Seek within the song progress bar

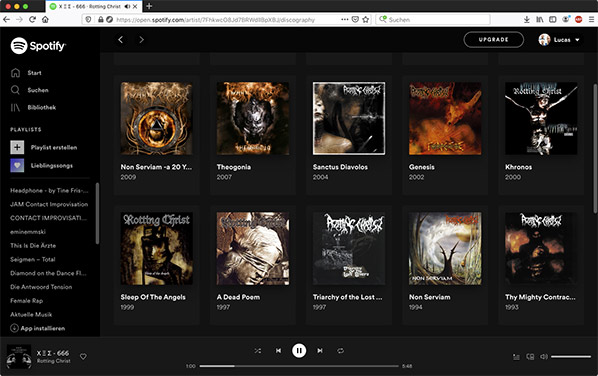tap(299, 366)
